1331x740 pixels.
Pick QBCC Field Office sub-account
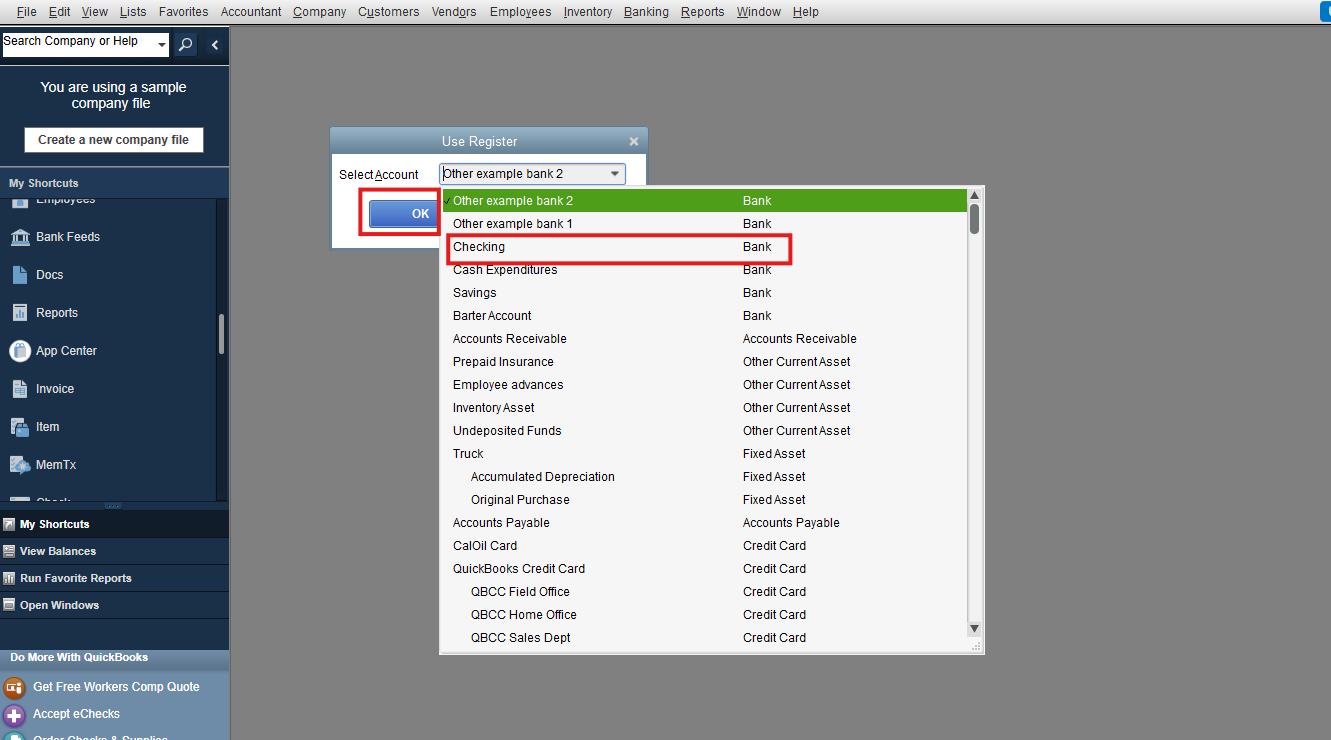704,592
